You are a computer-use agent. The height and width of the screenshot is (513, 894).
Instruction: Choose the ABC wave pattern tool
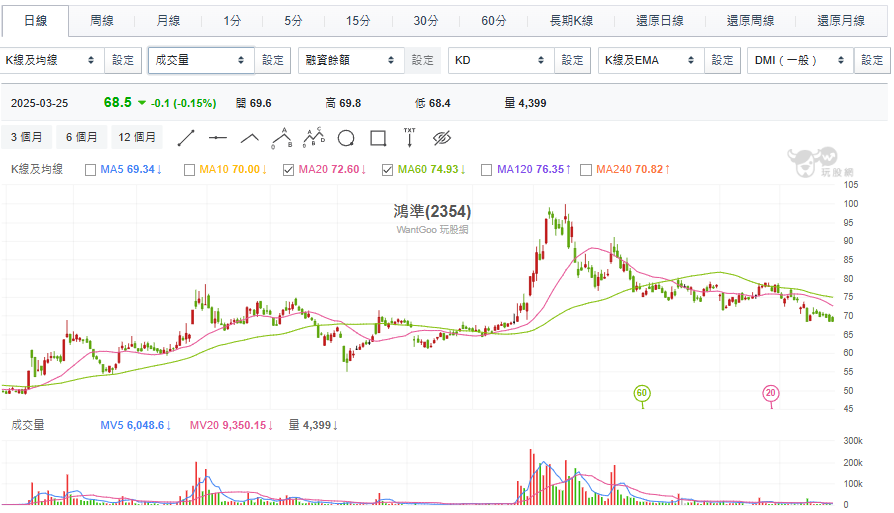coord(281,137)
